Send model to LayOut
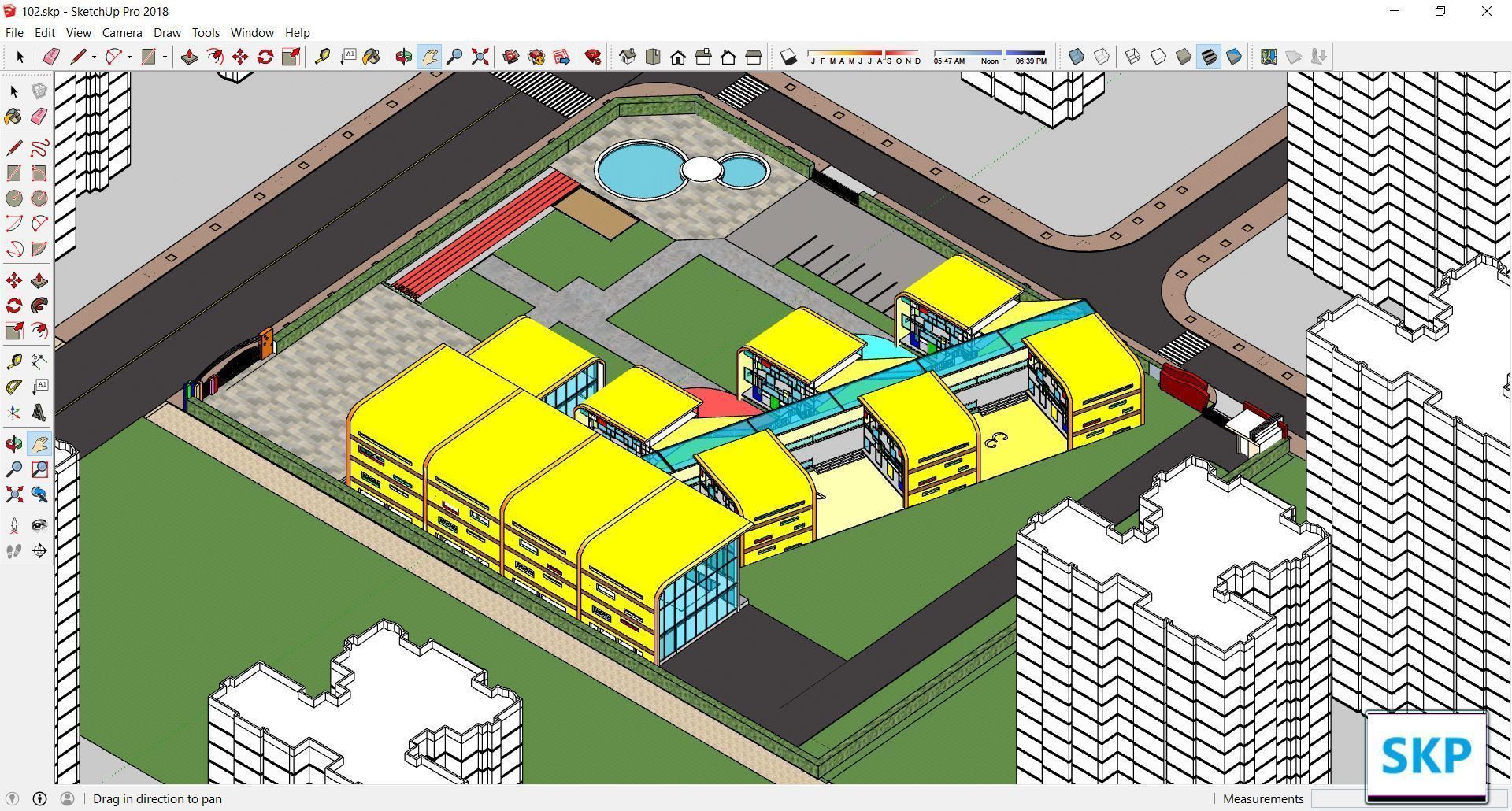Screen dimensions: 1512x811 coord(561,57)
